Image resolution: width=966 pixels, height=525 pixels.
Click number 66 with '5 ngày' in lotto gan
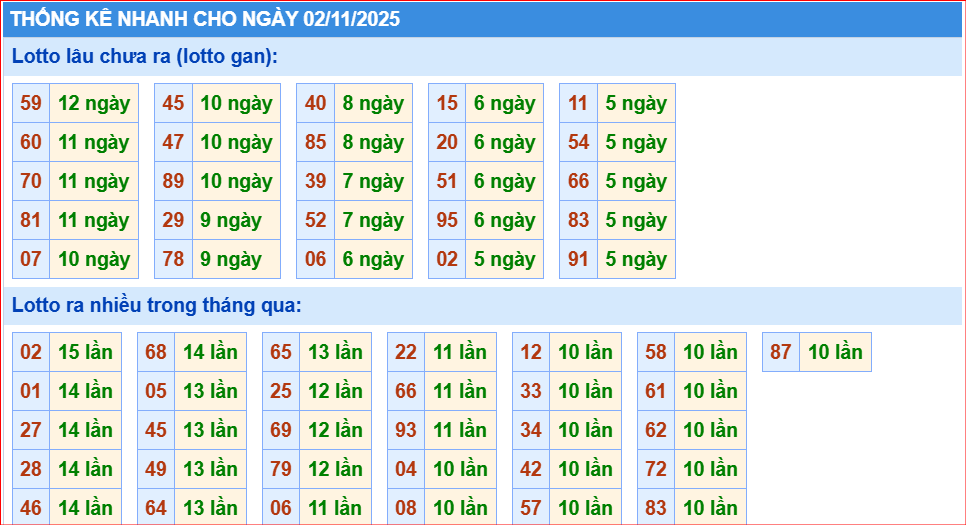click(x=578, y=181)
